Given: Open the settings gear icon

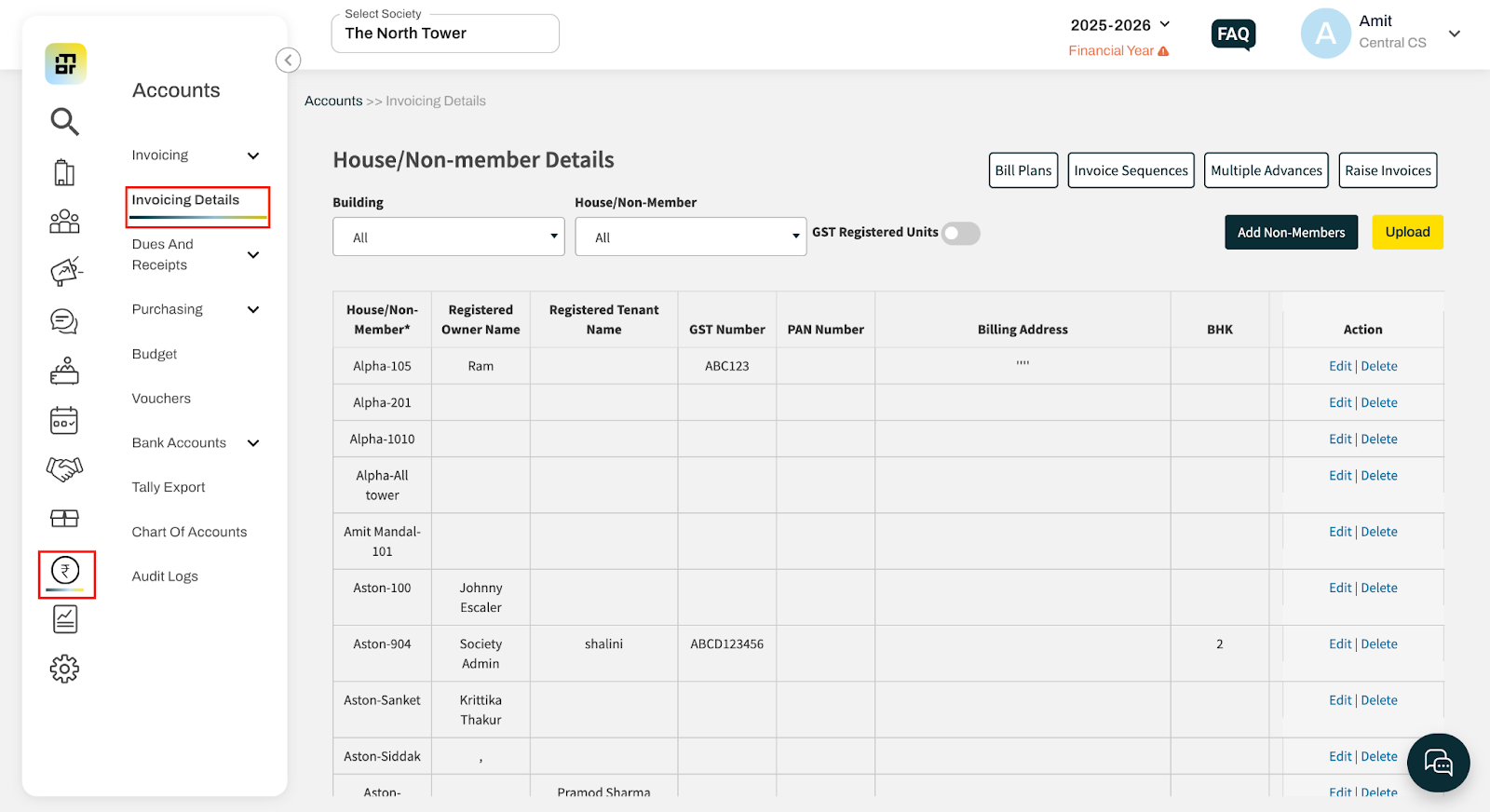Looking at the screenshot, I should click(64, 669).
